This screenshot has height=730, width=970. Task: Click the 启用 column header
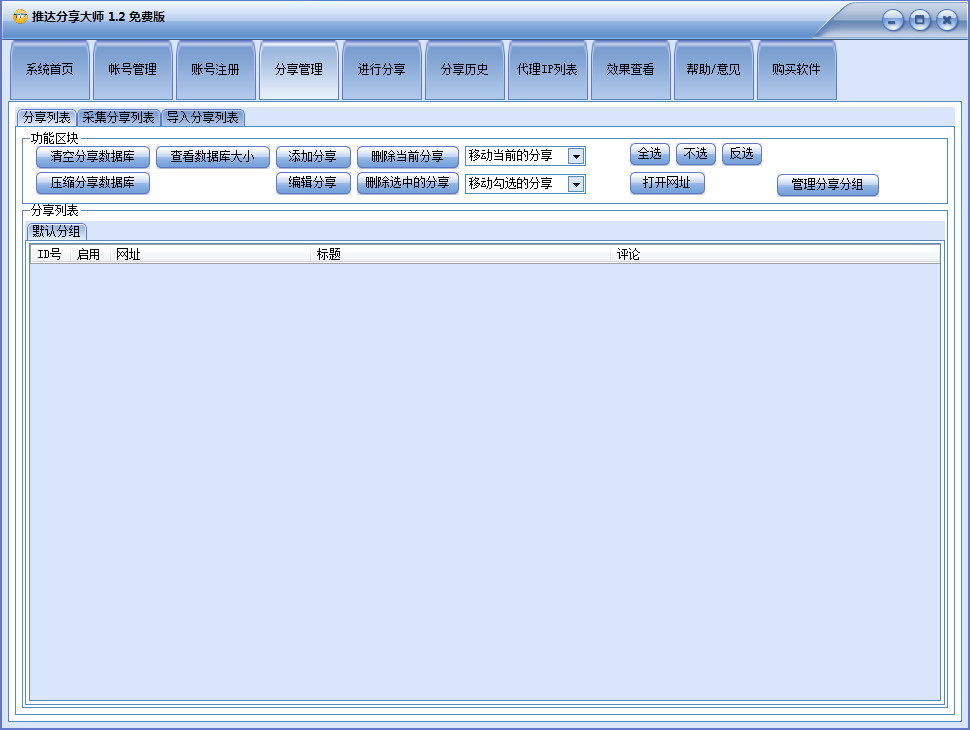coord(89,254)
